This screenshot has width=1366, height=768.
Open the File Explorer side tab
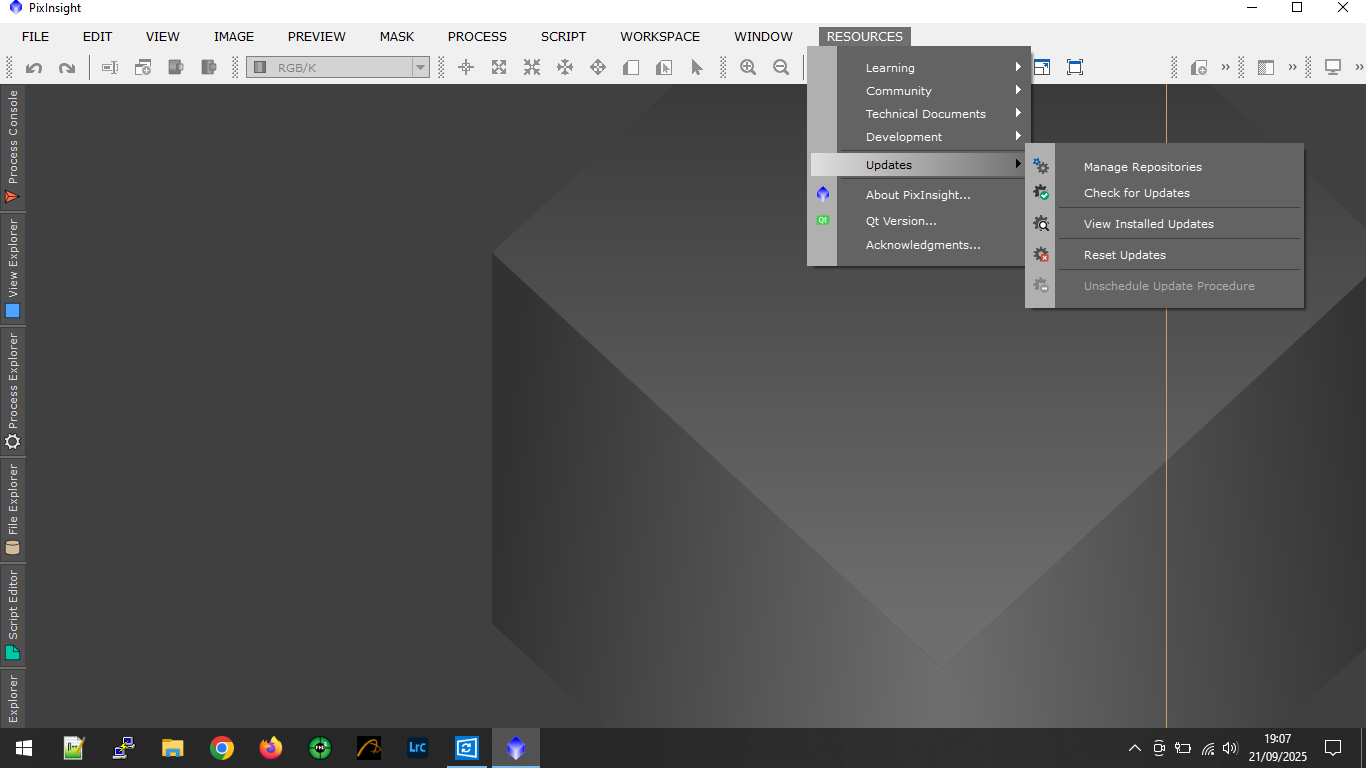tap(13, 509)
